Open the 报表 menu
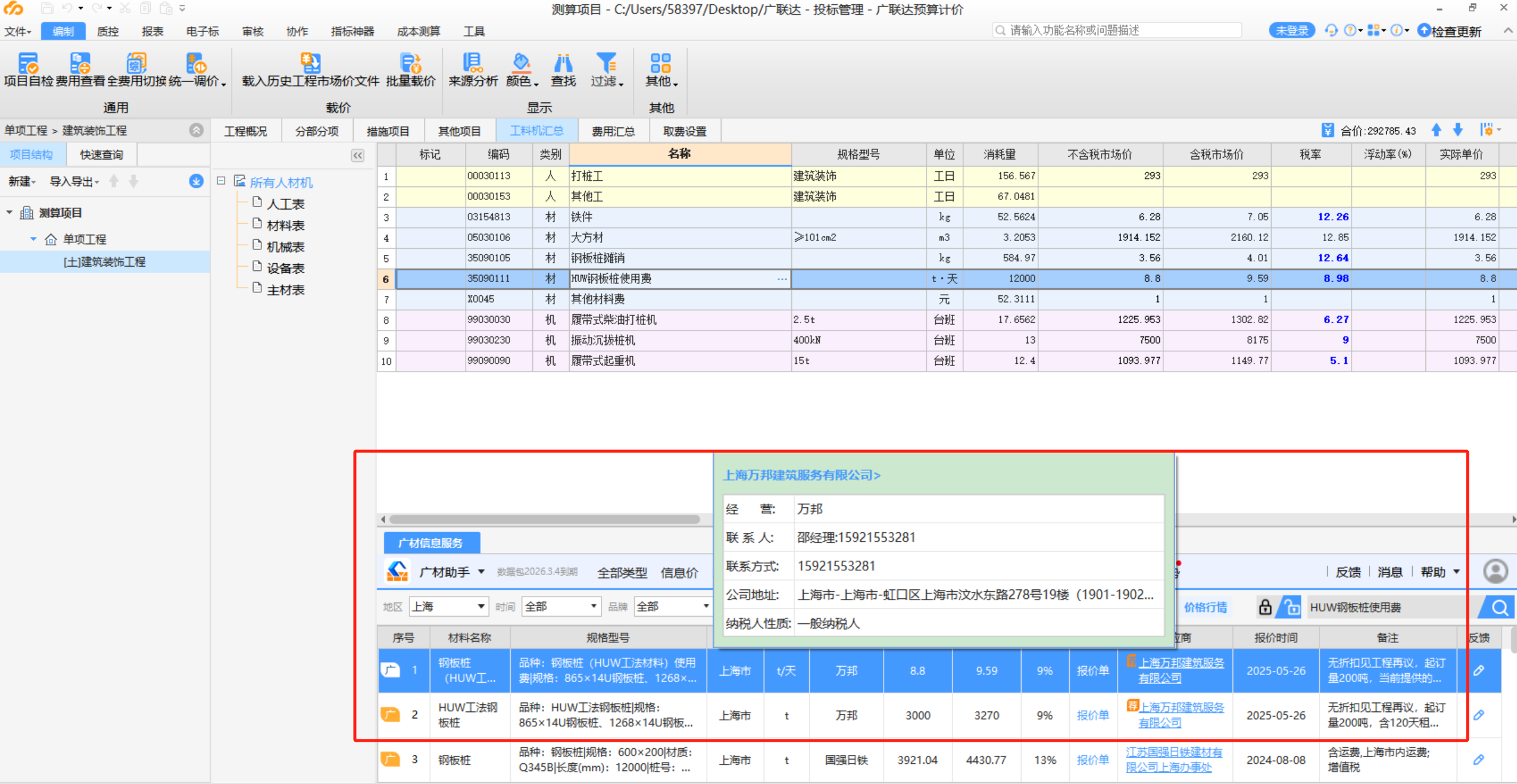The image size is (1517, 784). [152, 31]
